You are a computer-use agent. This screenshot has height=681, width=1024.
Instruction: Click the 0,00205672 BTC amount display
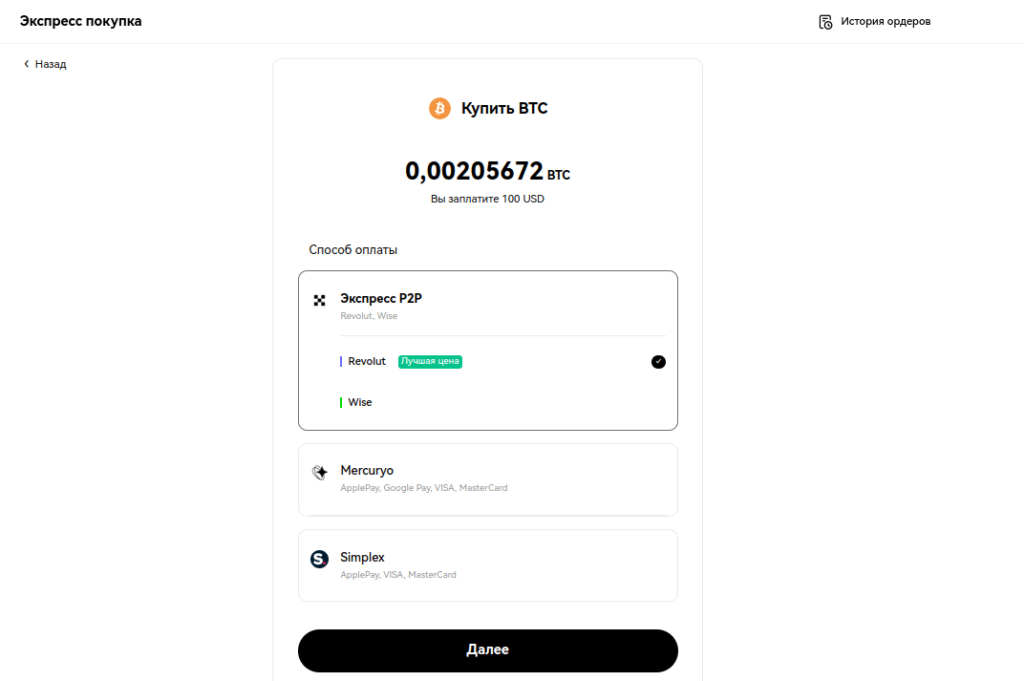pos(488,171)
